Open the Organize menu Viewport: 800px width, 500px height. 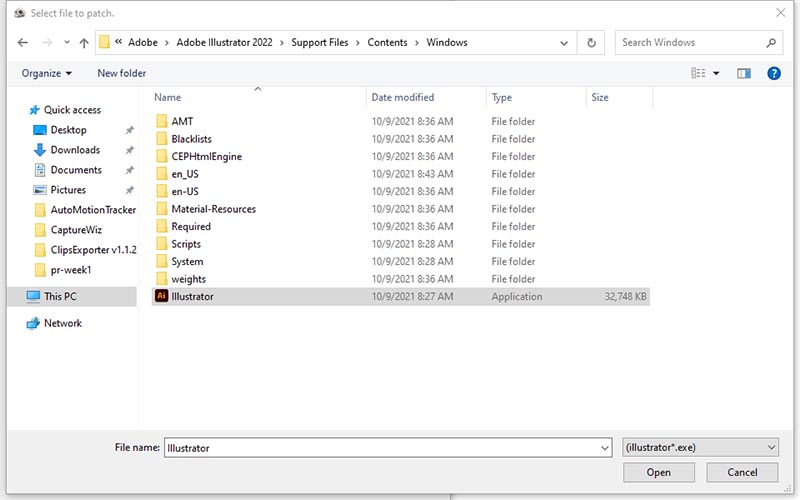click(46, 73)
